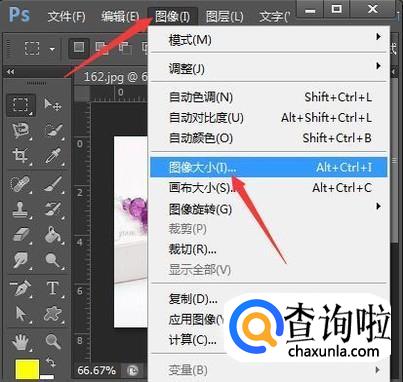Select the Rectangular Marquee tool in toolbox

pos(21,105)
